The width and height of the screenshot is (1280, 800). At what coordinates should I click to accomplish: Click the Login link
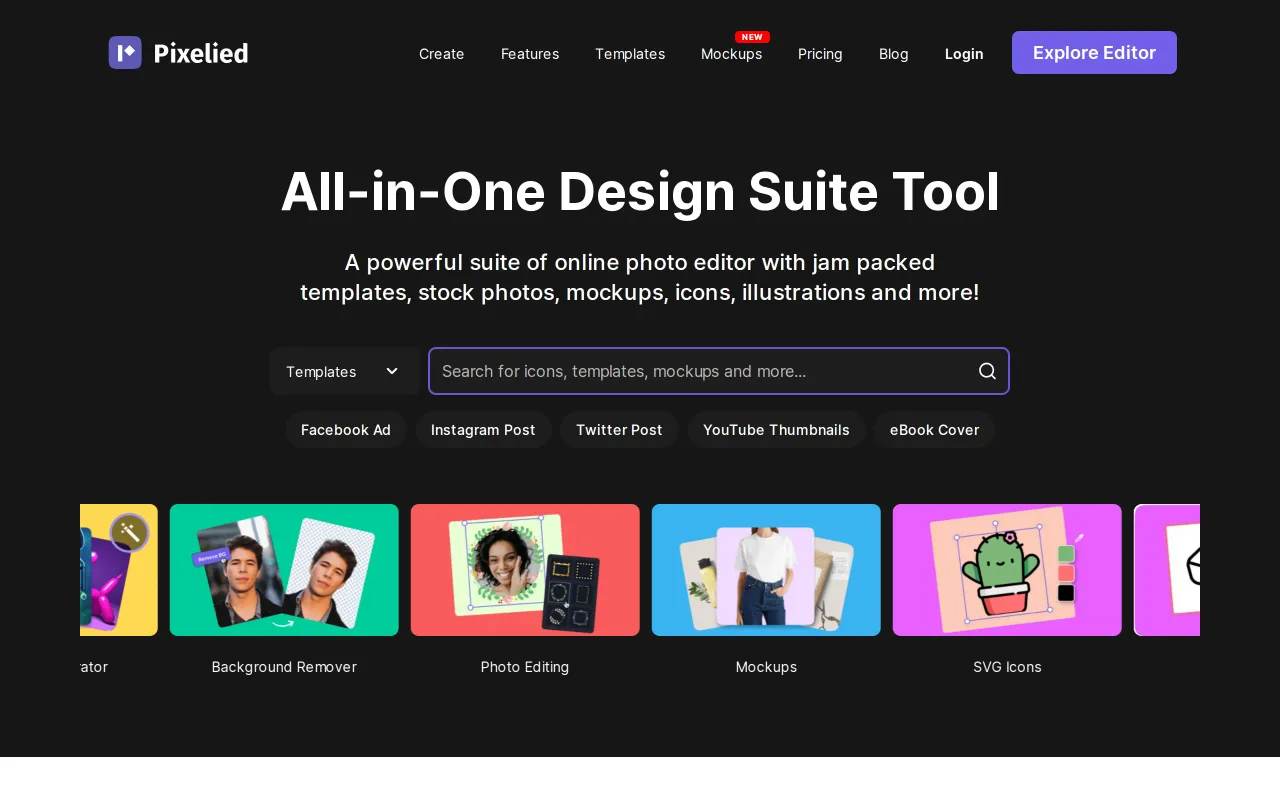point(964,54)
